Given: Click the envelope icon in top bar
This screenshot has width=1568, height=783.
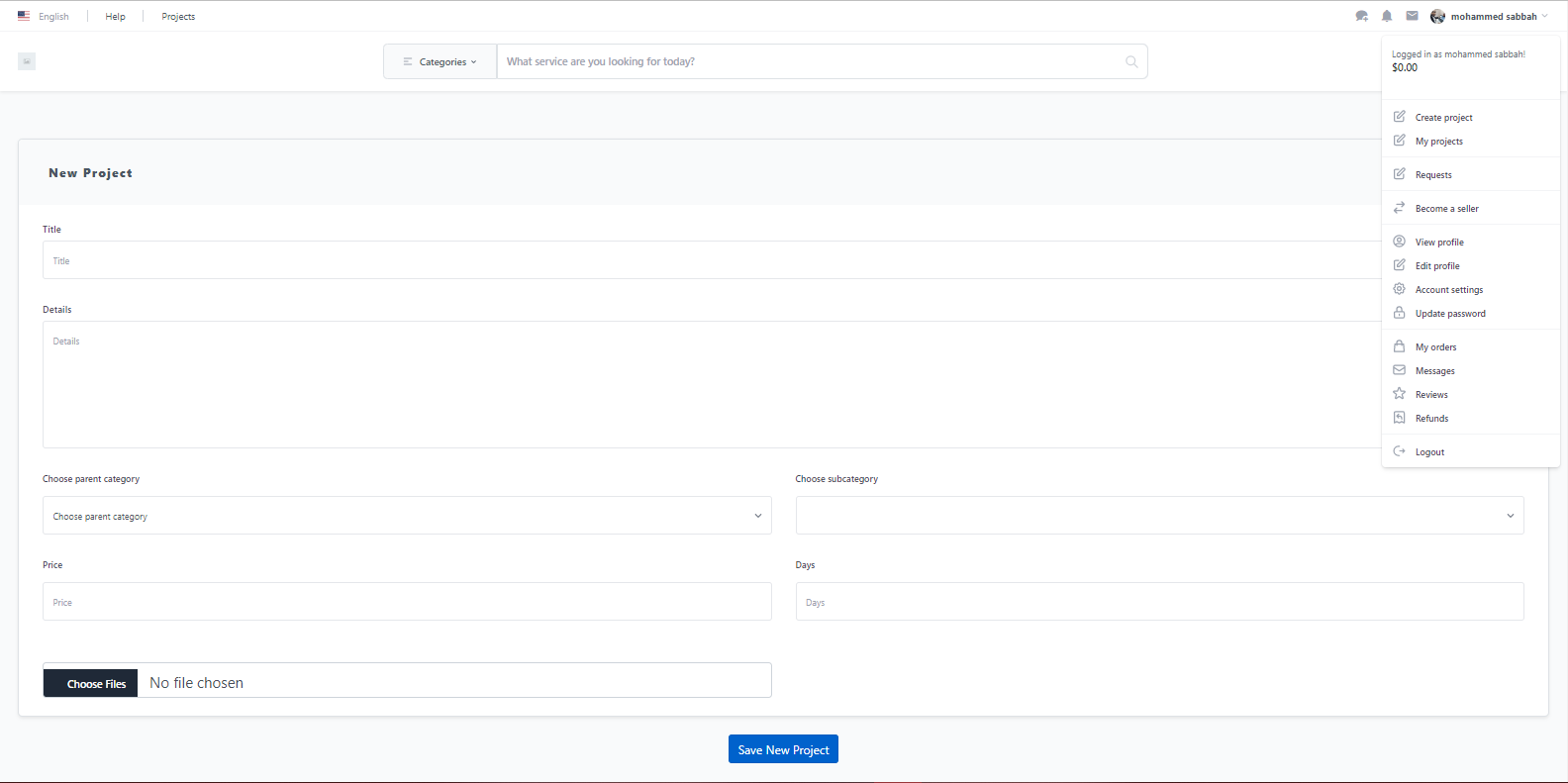Looking at the screenshot, I should tap(1412, 16).
